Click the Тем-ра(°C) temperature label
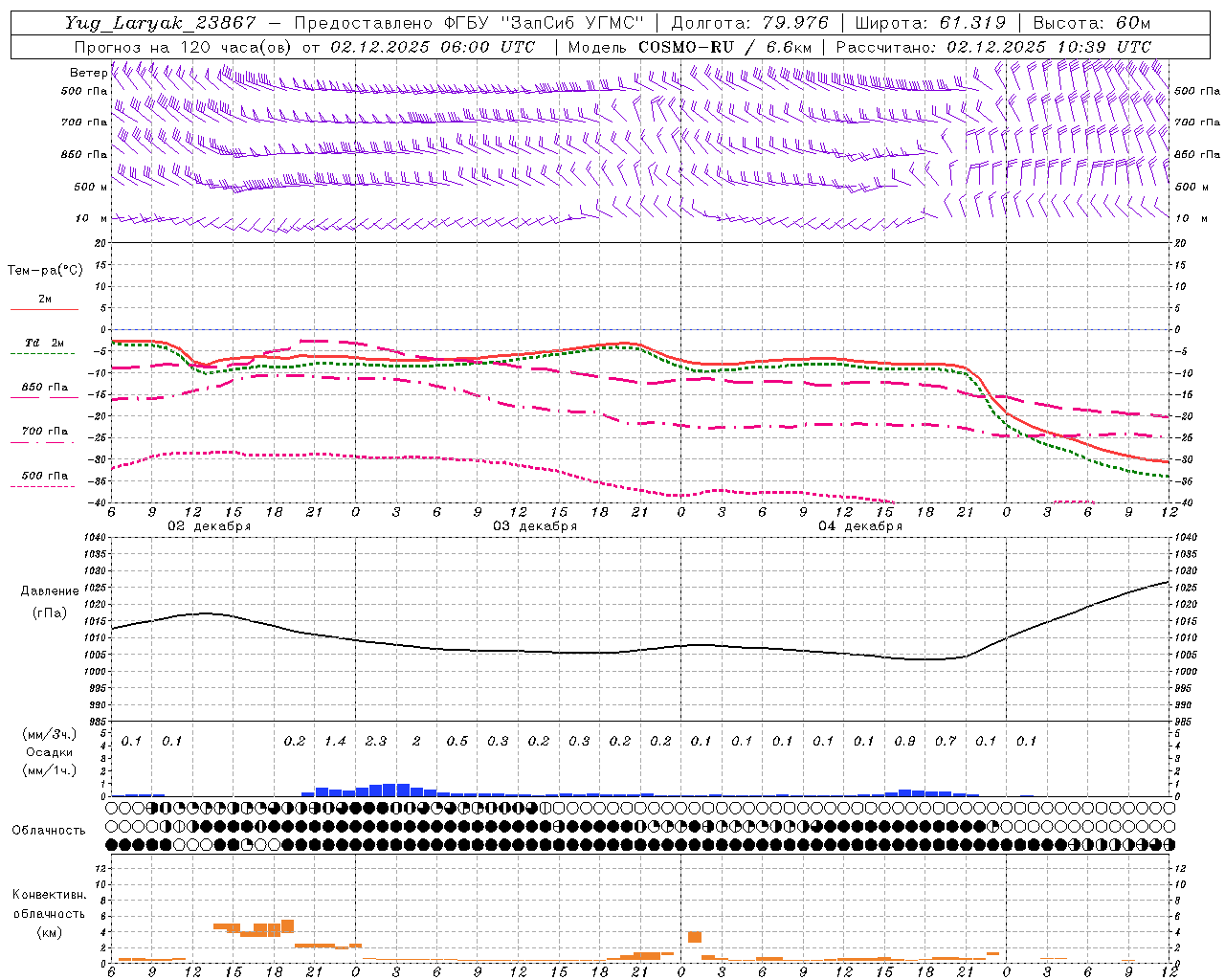Screen dimensions: 1225x980 pyautogui.click(x=45, y=271)
